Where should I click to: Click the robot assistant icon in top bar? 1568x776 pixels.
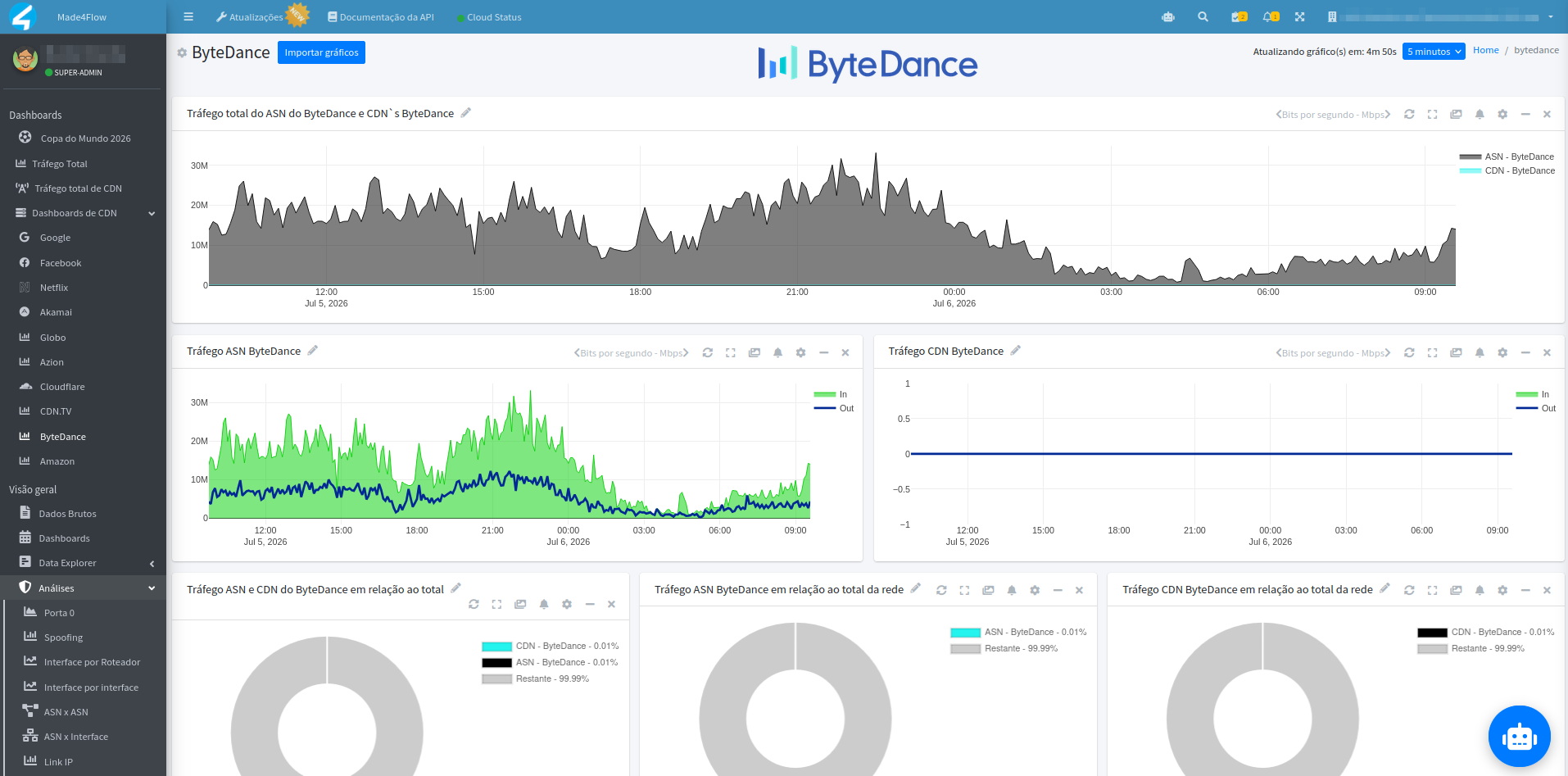pyautogui.click(x=1168, y=16)
